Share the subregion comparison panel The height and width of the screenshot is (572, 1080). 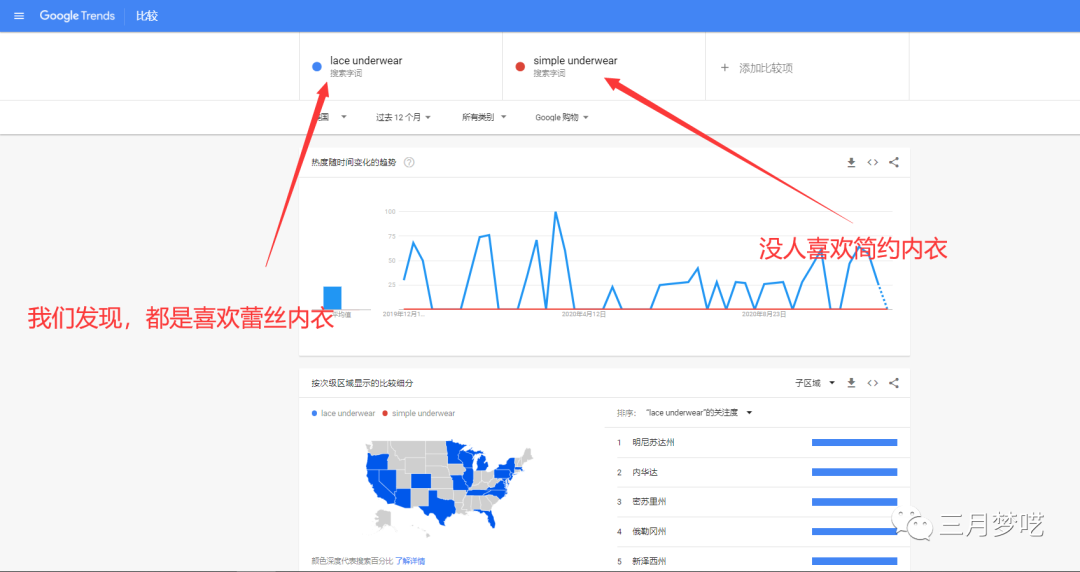pos(894,383)
